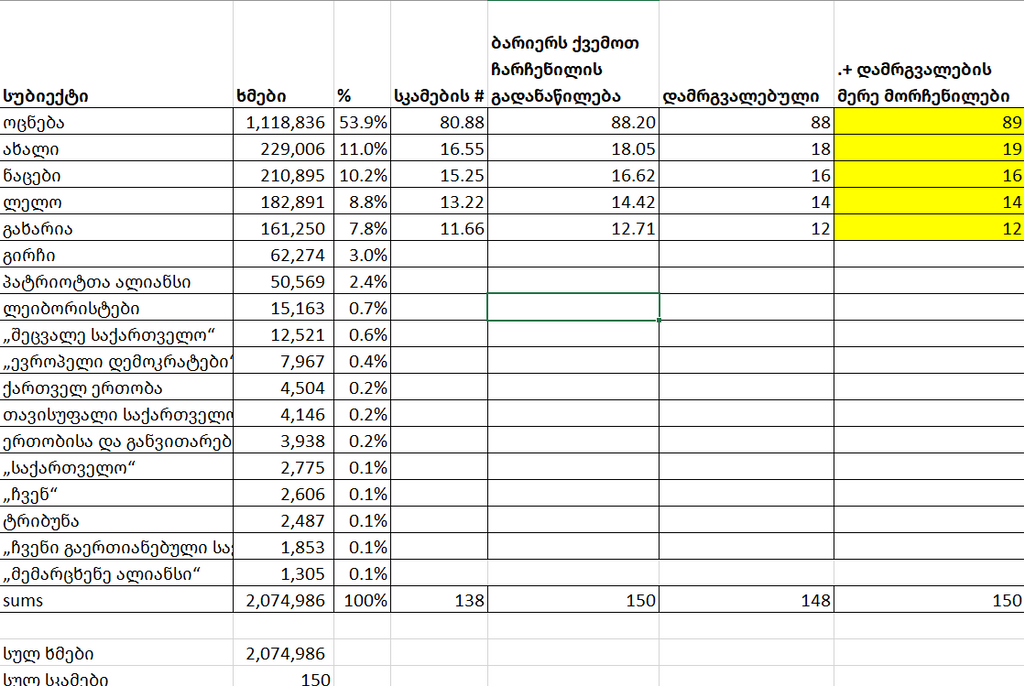Select the 'ახალი' row label
This screenshot has height=686, width=1024.
tap(116, 149)
